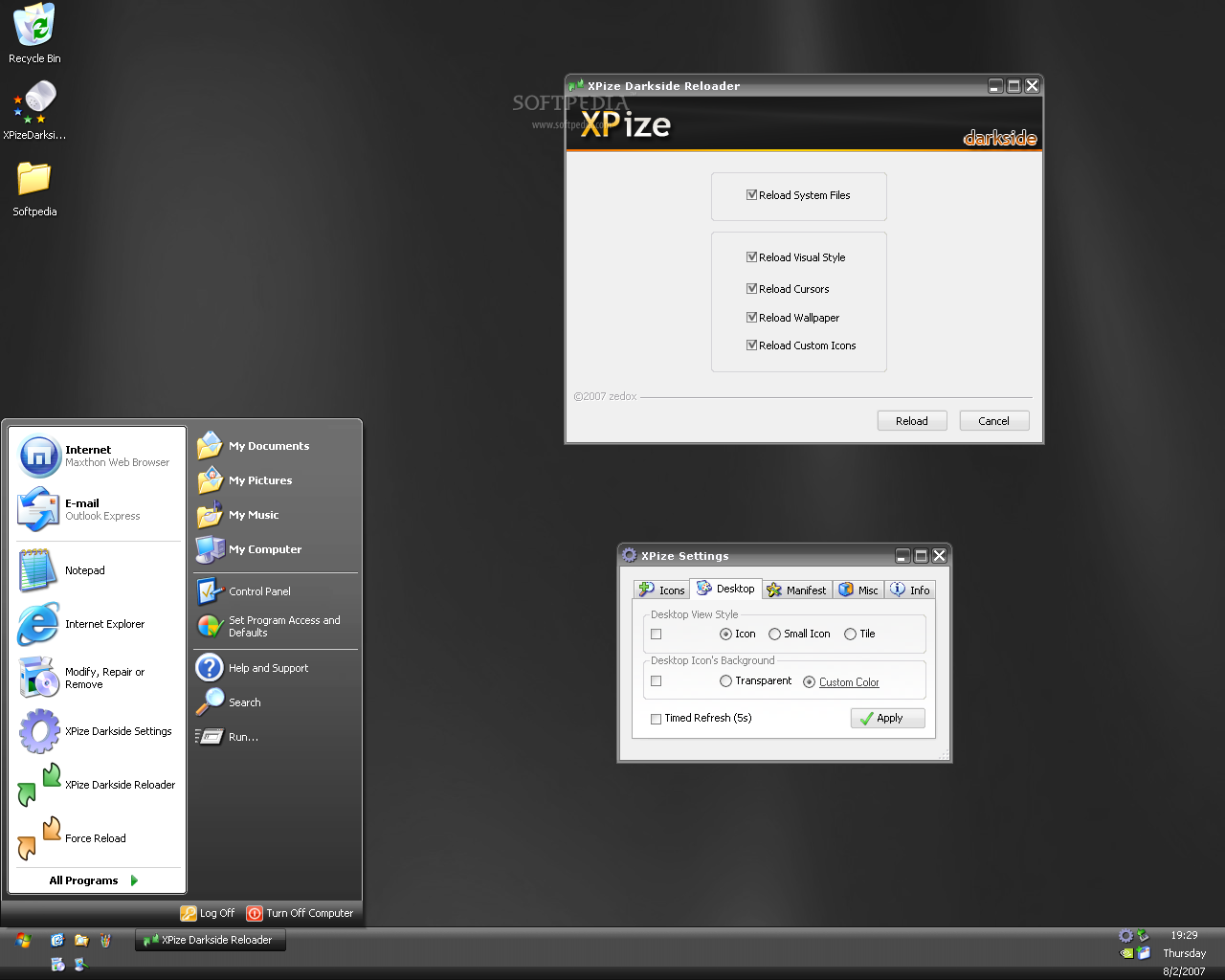The width and height of the screenshot is (1225, 980).
Task: Open Help and Support
Action: pos(275,668)
